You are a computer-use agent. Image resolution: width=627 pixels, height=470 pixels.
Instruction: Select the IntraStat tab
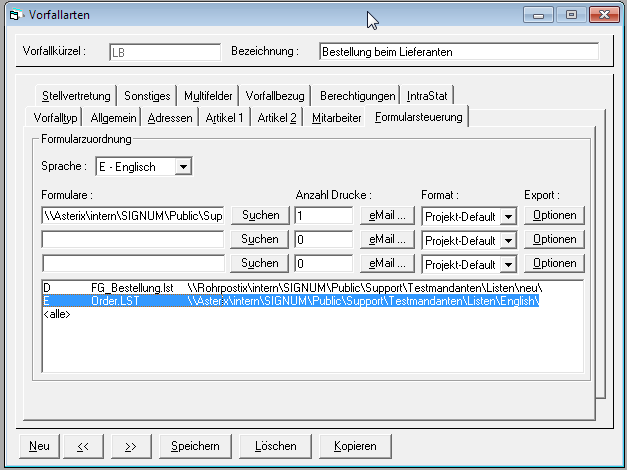coord(428,96)
